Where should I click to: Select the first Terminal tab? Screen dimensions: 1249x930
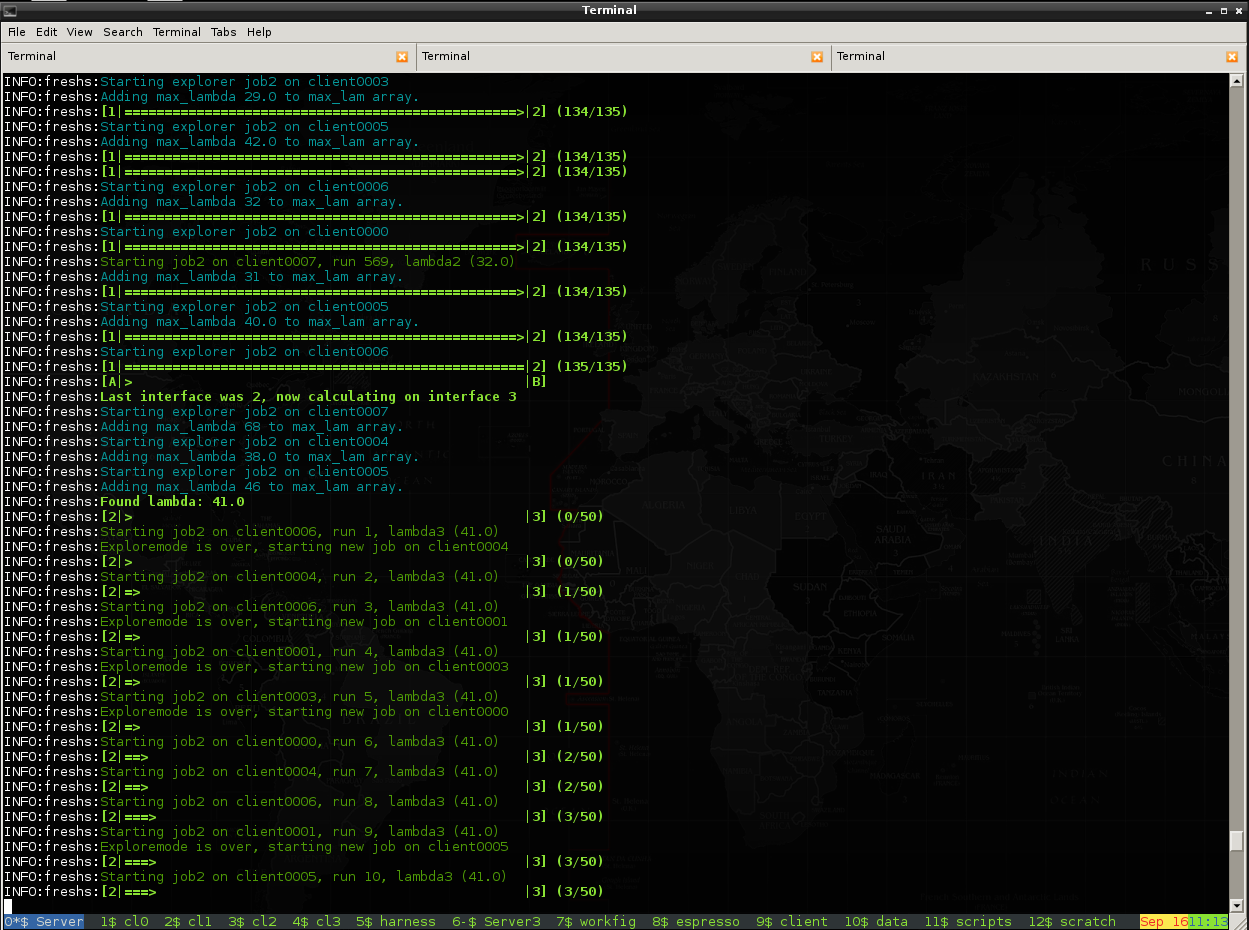[x=32, y=57]
